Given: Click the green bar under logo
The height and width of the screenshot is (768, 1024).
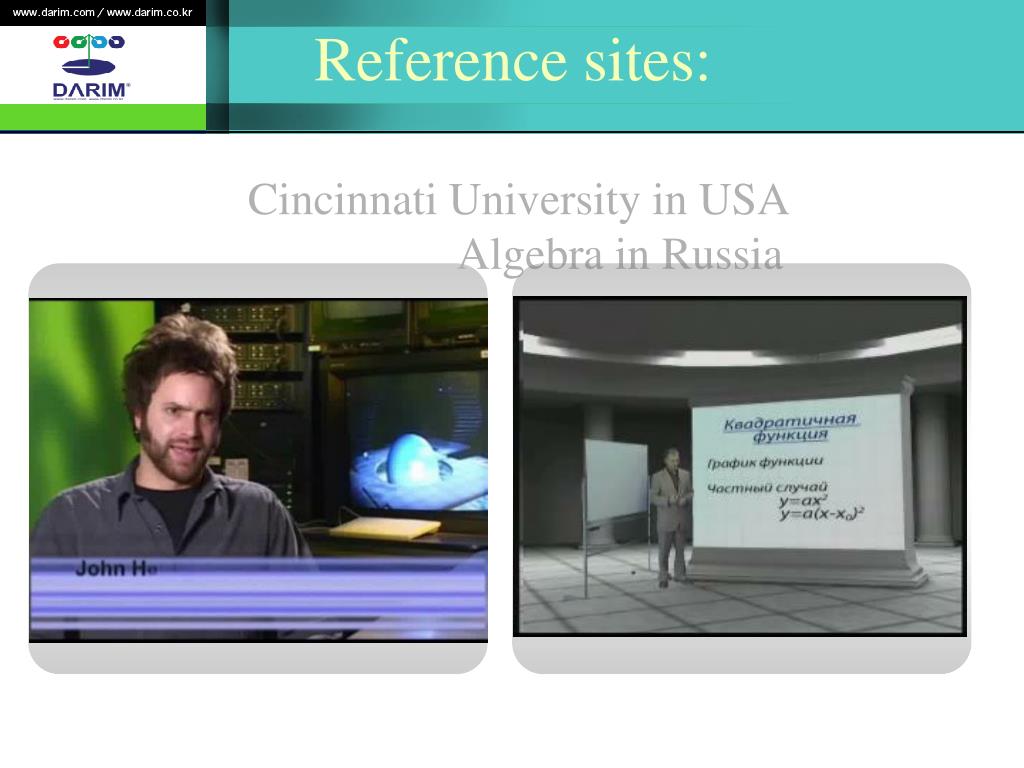Looking at the screenshot, I should coord(103,117).
